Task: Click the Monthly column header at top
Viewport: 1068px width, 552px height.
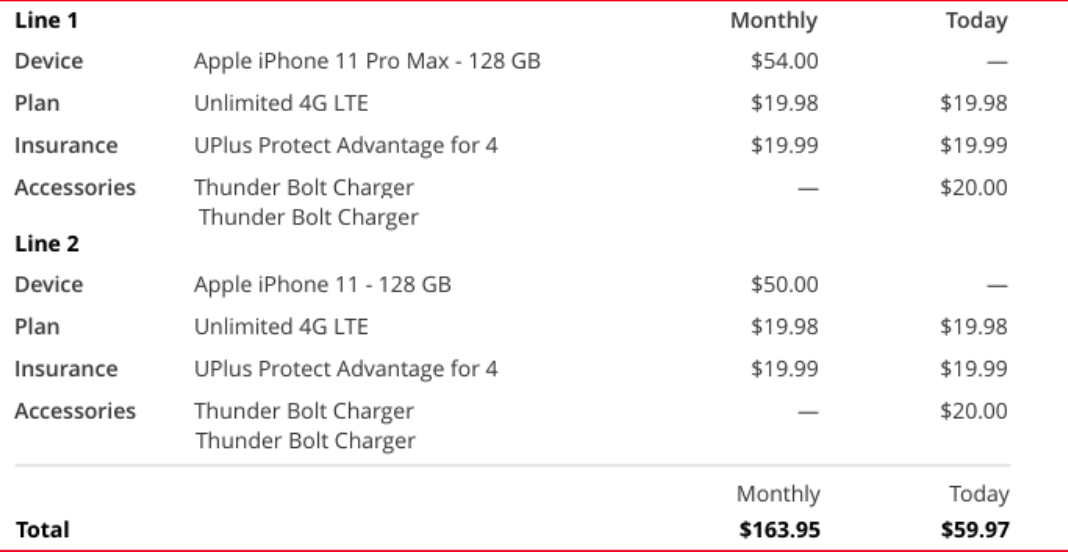Action: (x=774, y=21)
